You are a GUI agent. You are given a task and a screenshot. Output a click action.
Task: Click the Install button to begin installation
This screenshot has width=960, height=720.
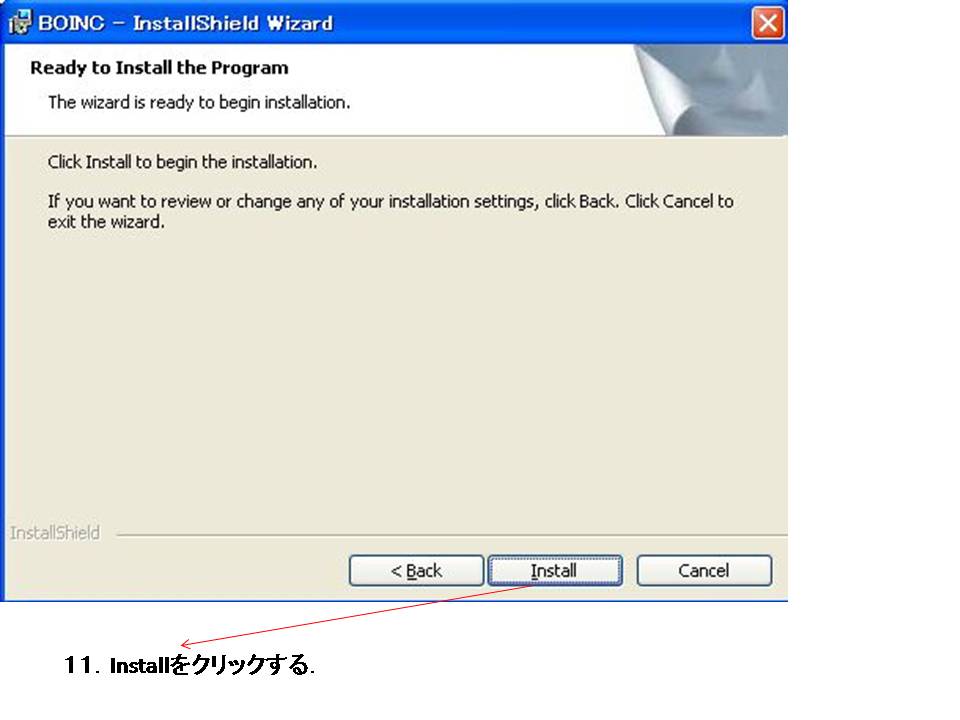pyautogui.click(x=555, y=571)
